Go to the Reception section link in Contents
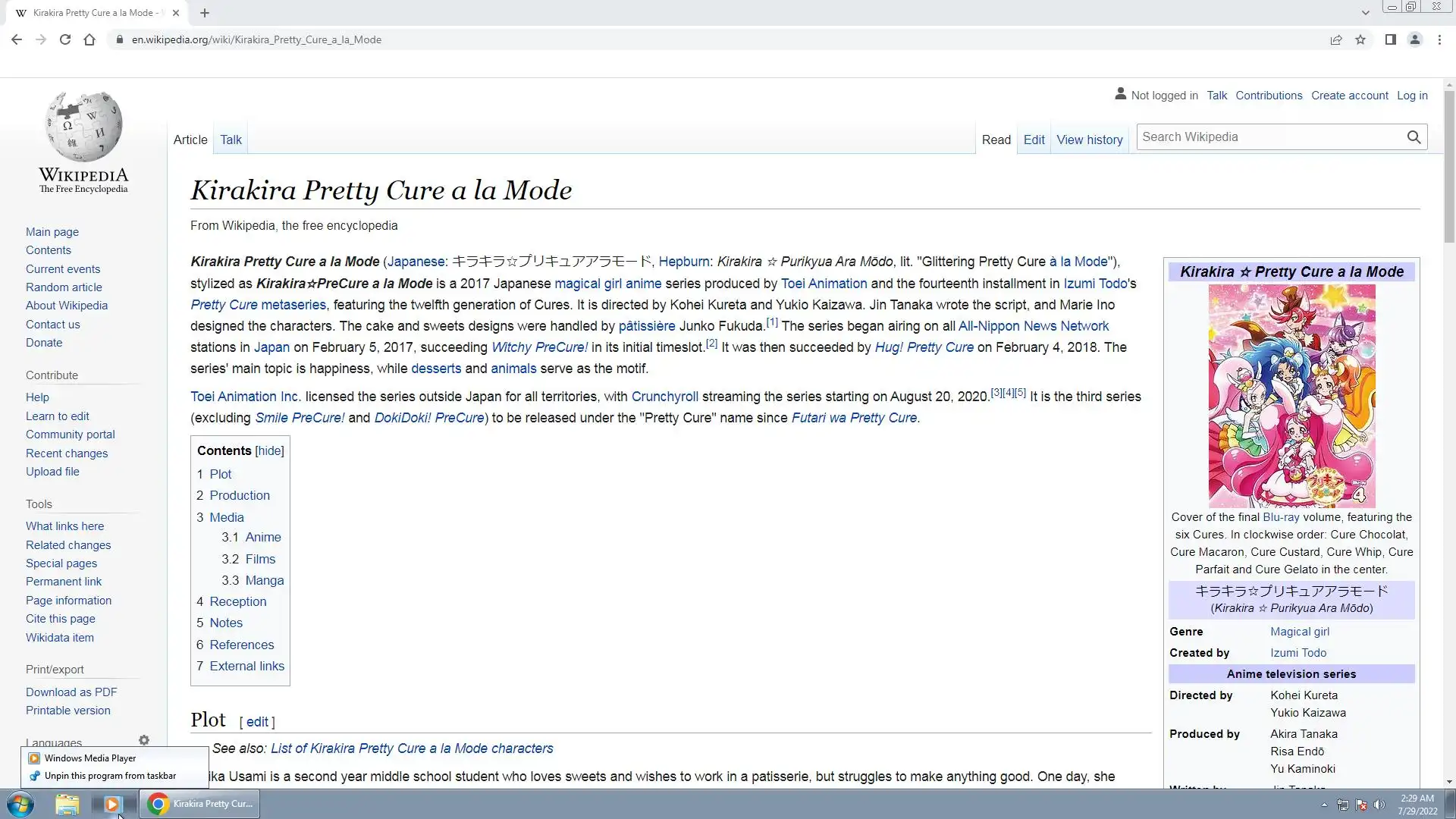This screenshot has height=819, width=1456. point(237,601)
